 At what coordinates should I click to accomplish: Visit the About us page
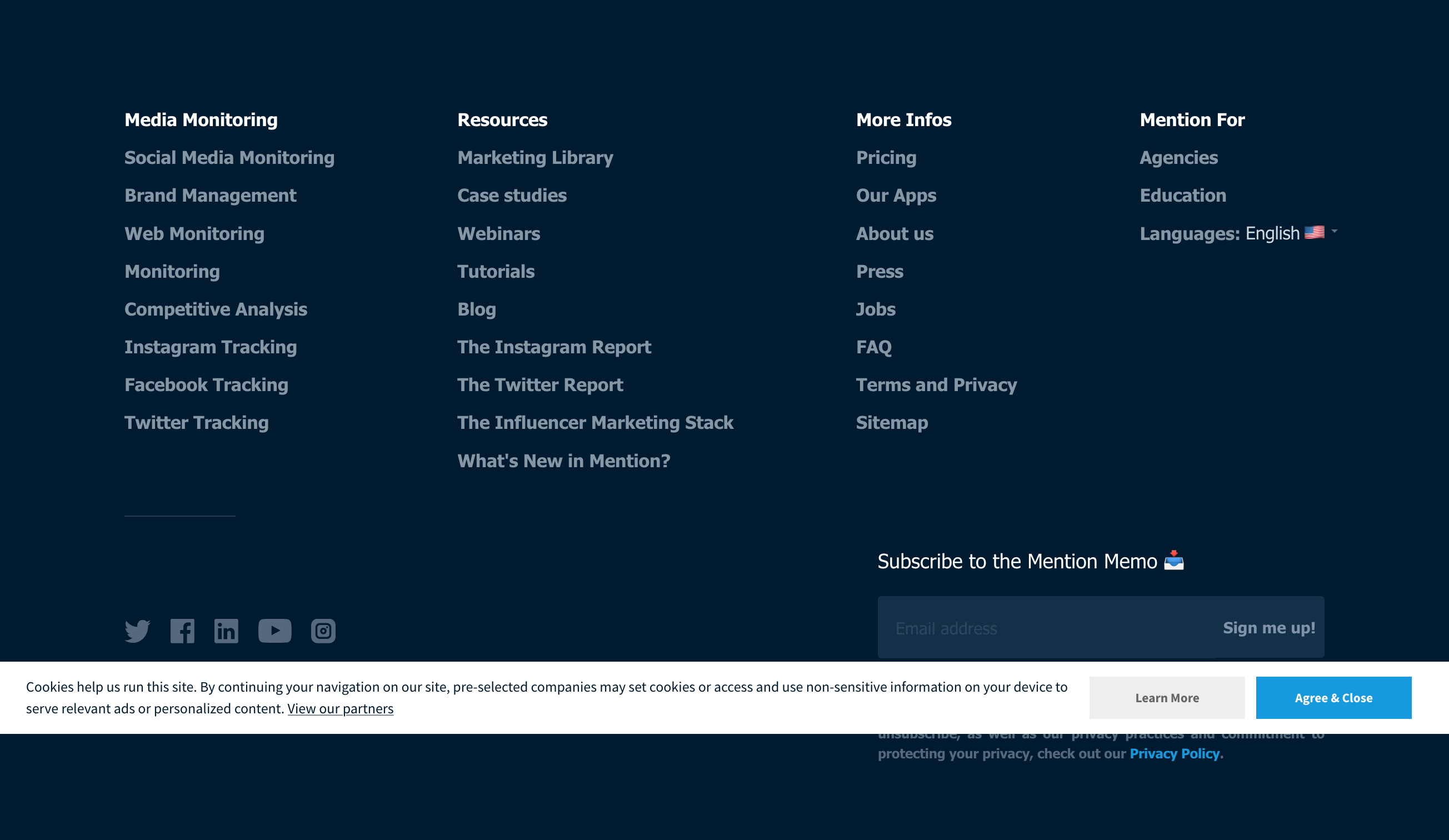point(895,233)
